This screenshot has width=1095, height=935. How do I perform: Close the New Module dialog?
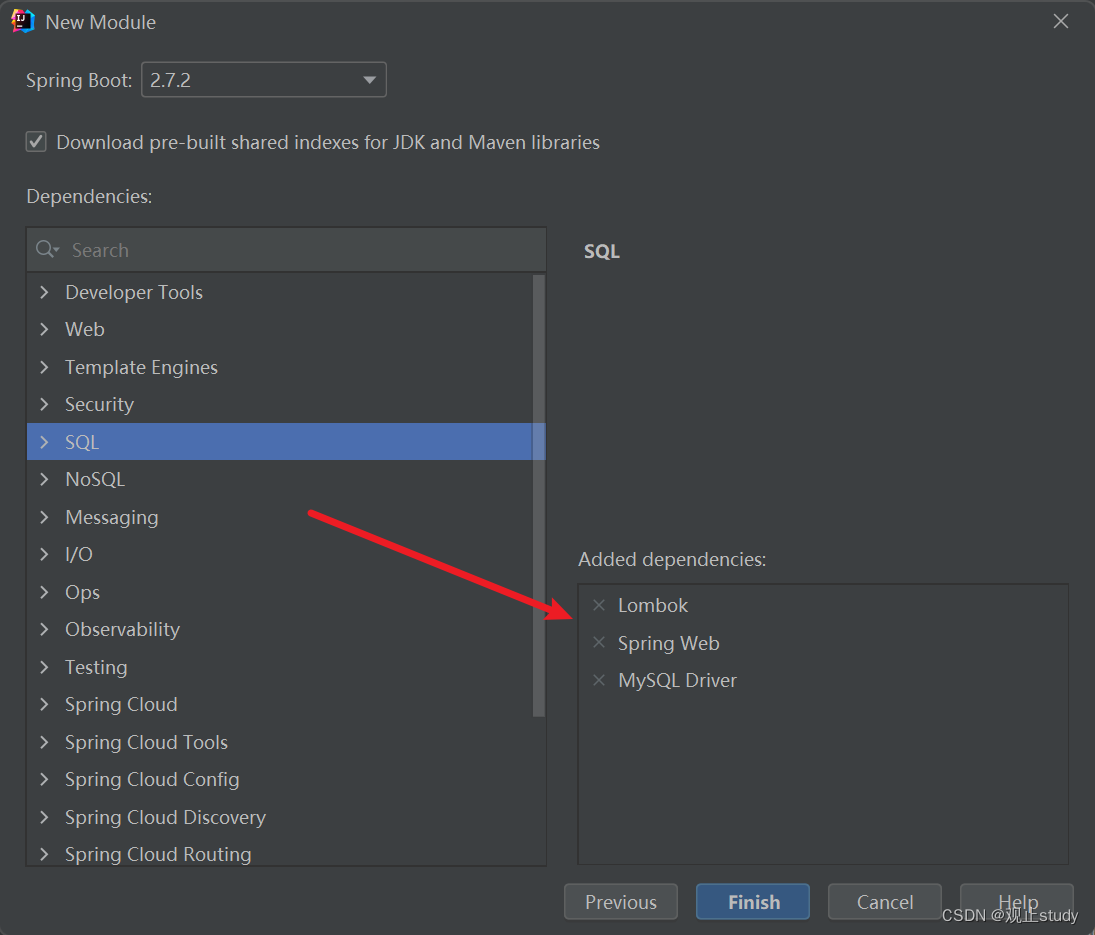click(x=1061, y=22)
